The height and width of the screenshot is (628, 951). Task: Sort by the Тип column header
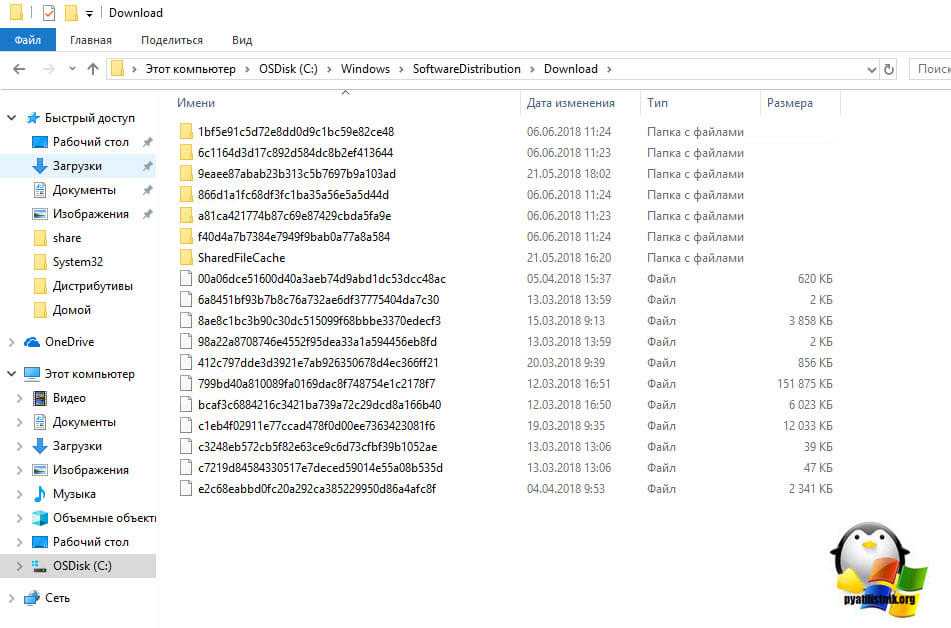(x=657, y=103)
